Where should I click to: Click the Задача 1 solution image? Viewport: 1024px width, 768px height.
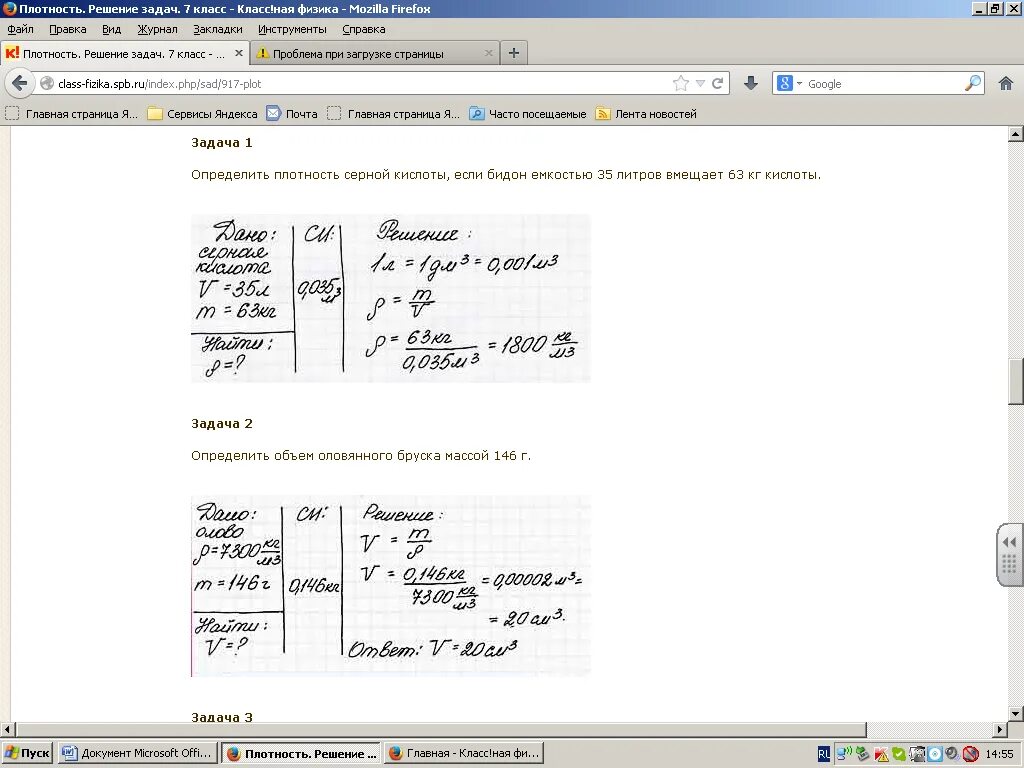[x=391, y=298]
